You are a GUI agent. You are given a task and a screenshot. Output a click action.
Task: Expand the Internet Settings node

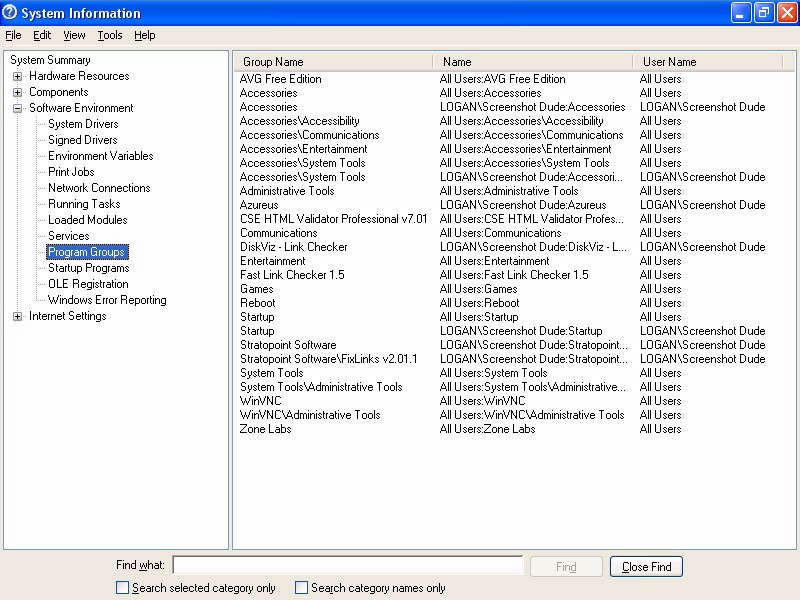17,316
